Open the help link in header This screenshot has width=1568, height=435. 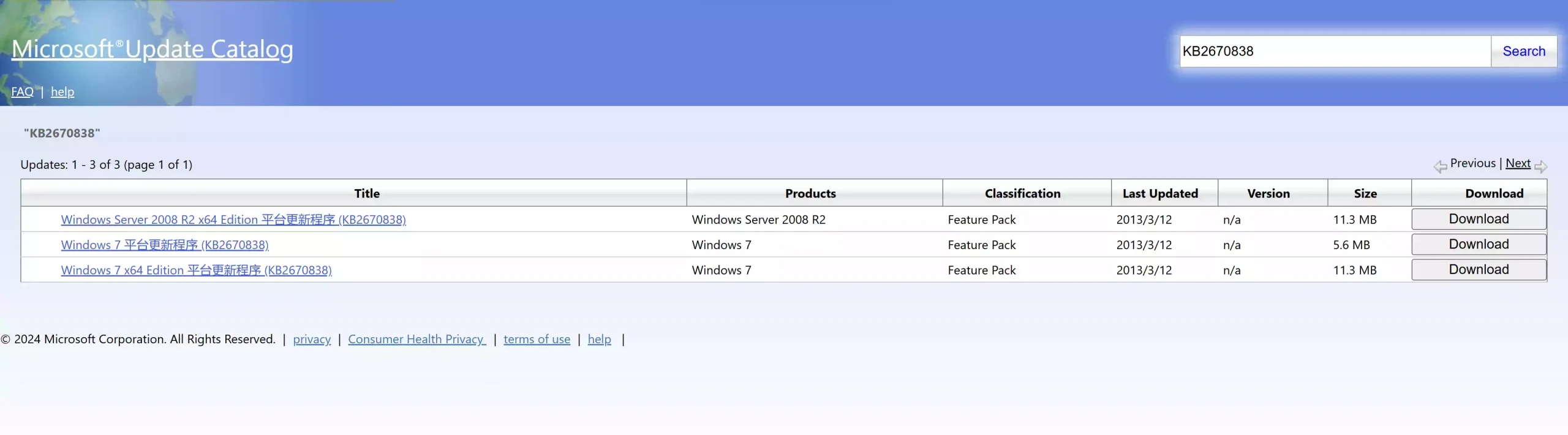(x=62, y=92)
